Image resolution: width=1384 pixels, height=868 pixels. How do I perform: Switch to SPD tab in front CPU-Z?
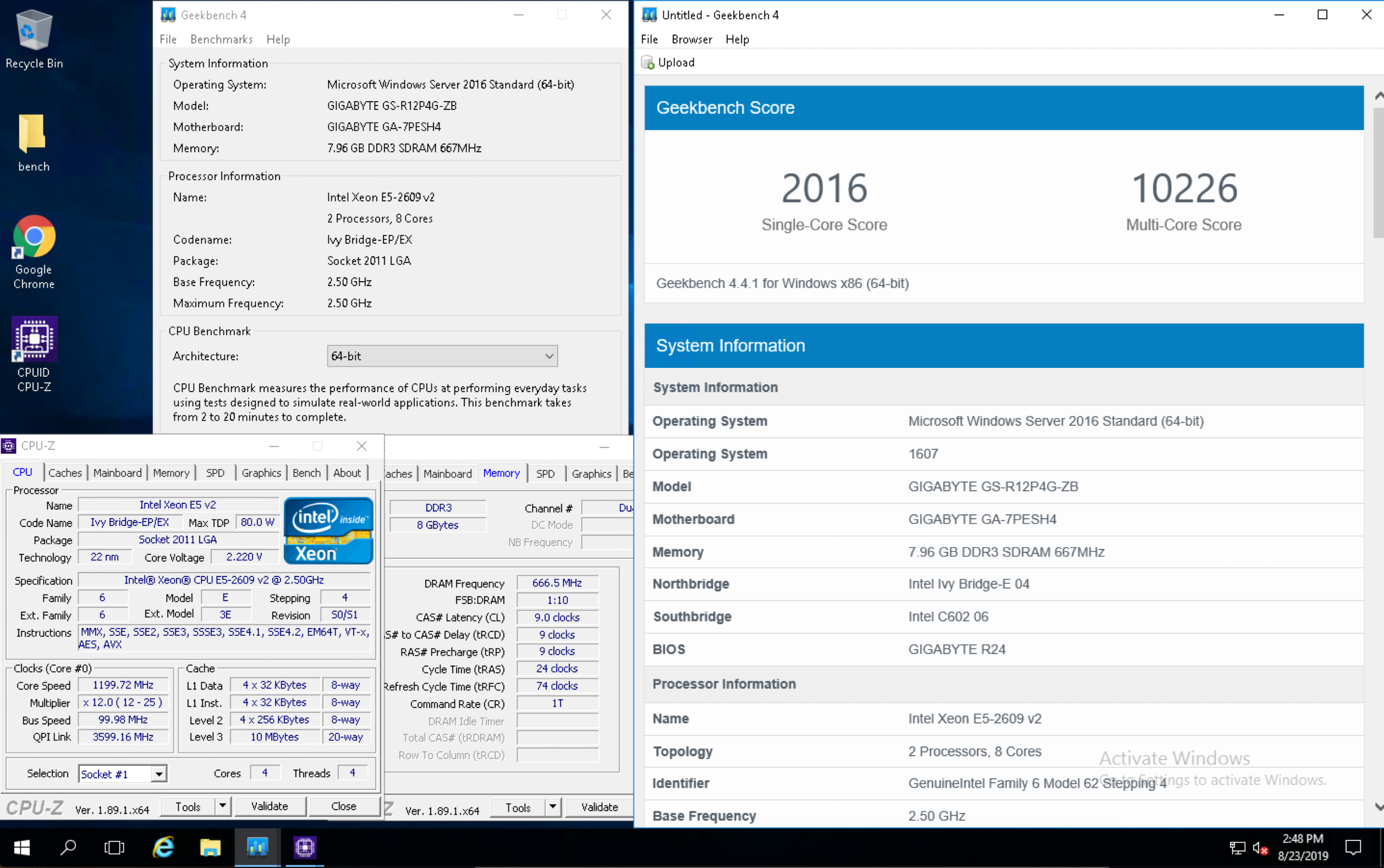[x=215, y=473]
